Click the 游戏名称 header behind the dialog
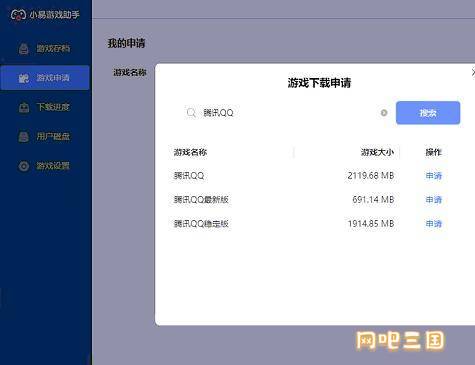The width and height of the screenshot is (475, 365). click(130, 72)
